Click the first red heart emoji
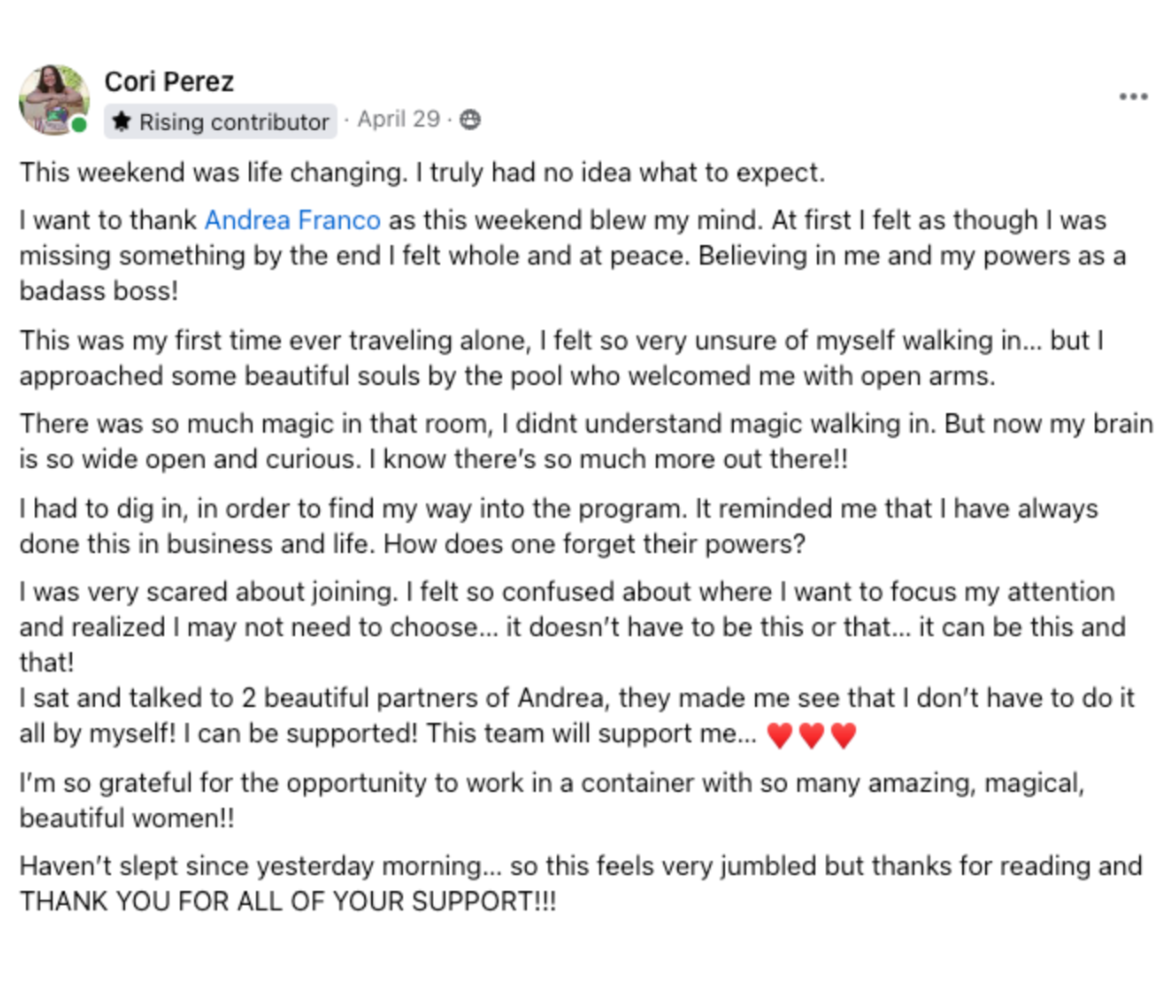This screenshot has height=985, width=1175. pyautogui.click(x=779, y=736)
